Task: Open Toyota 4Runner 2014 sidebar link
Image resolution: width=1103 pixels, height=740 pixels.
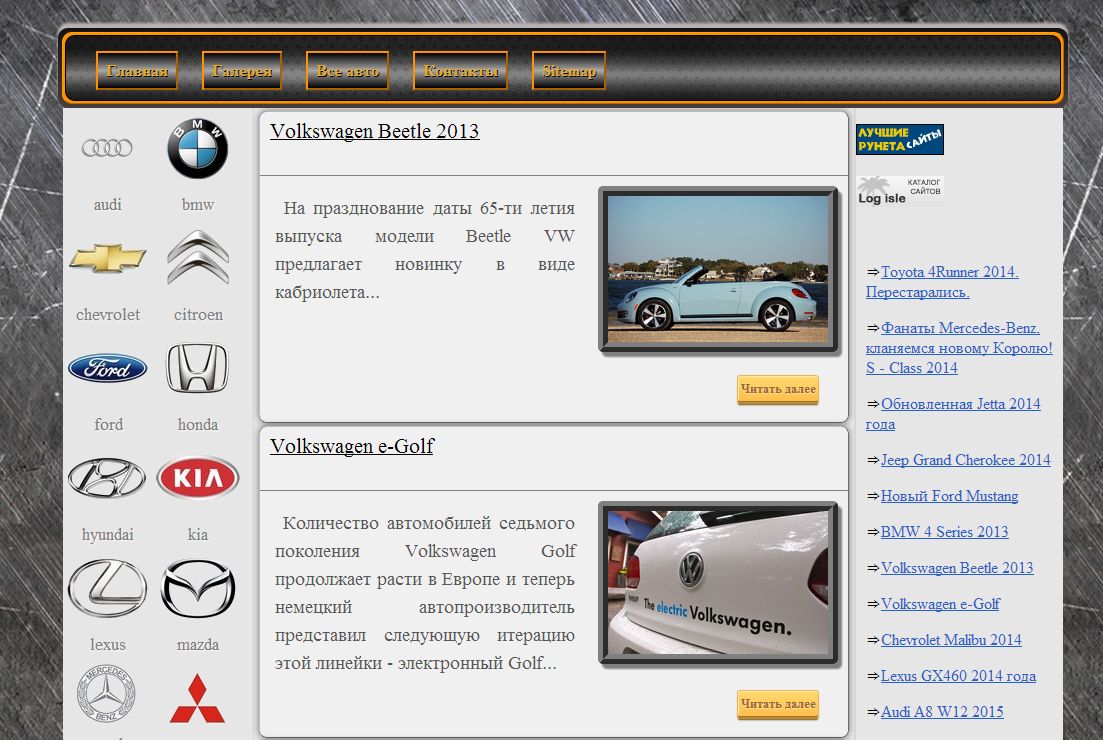Action: (943, 281)
